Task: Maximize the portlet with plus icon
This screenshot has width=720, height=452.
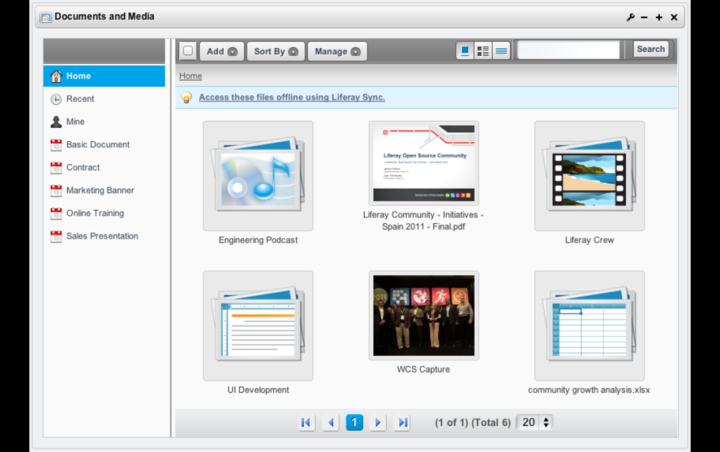Action: tap(659, 17)
